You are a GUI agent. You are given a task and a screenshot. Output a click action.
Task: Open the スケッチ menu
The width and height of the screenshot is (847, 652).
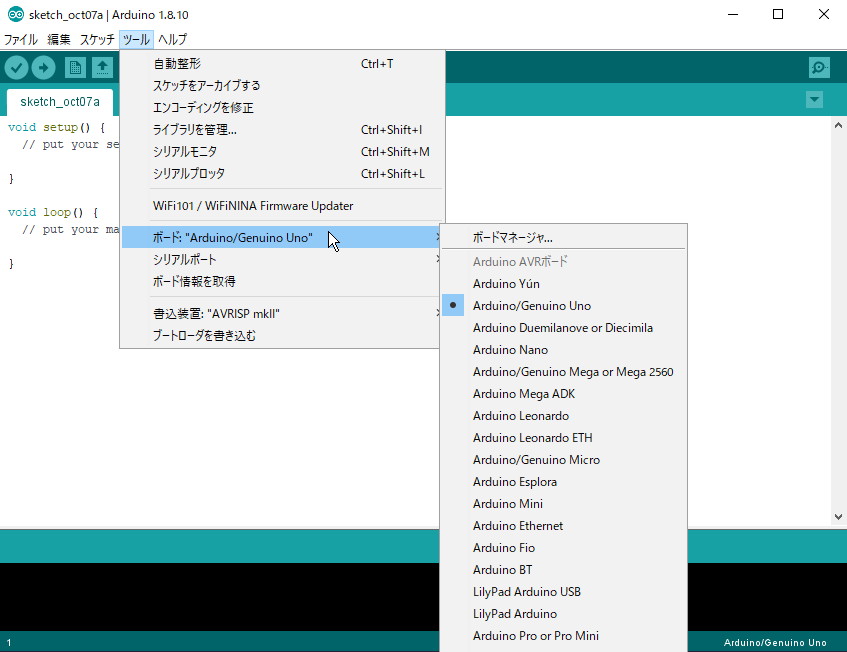tap(97, 39)
